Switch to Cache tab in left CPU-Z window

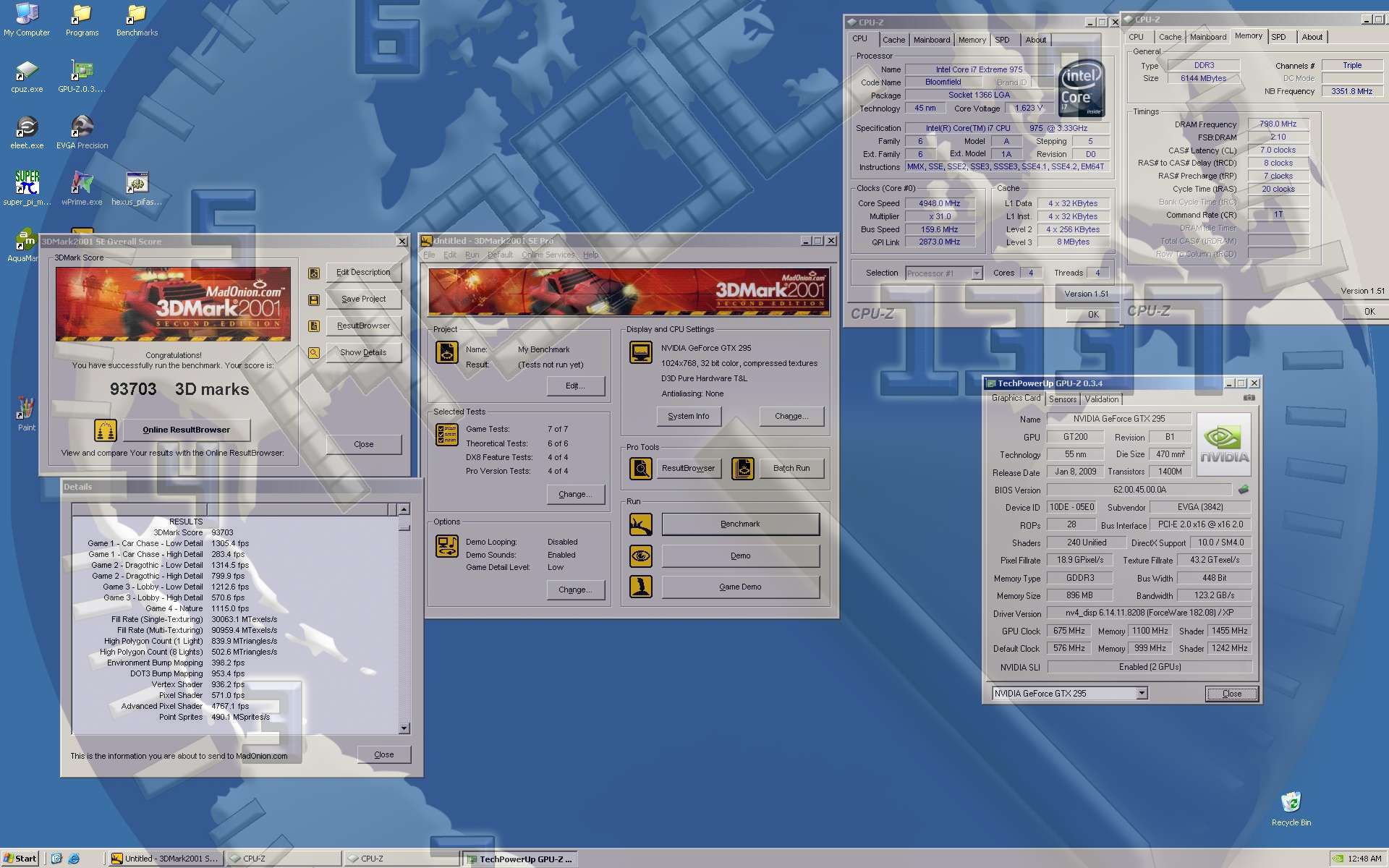pos(893,41)
